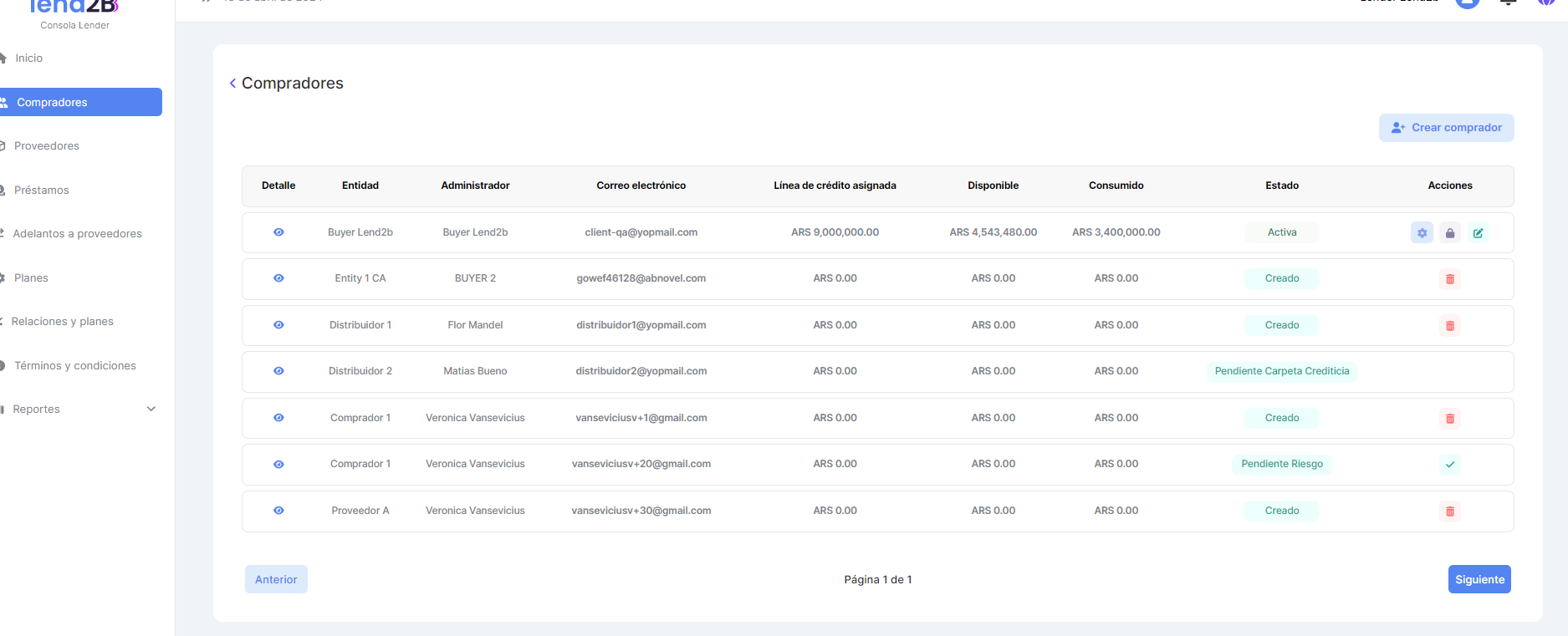View details of Proveedor A via eye icon

coord(278,511)
